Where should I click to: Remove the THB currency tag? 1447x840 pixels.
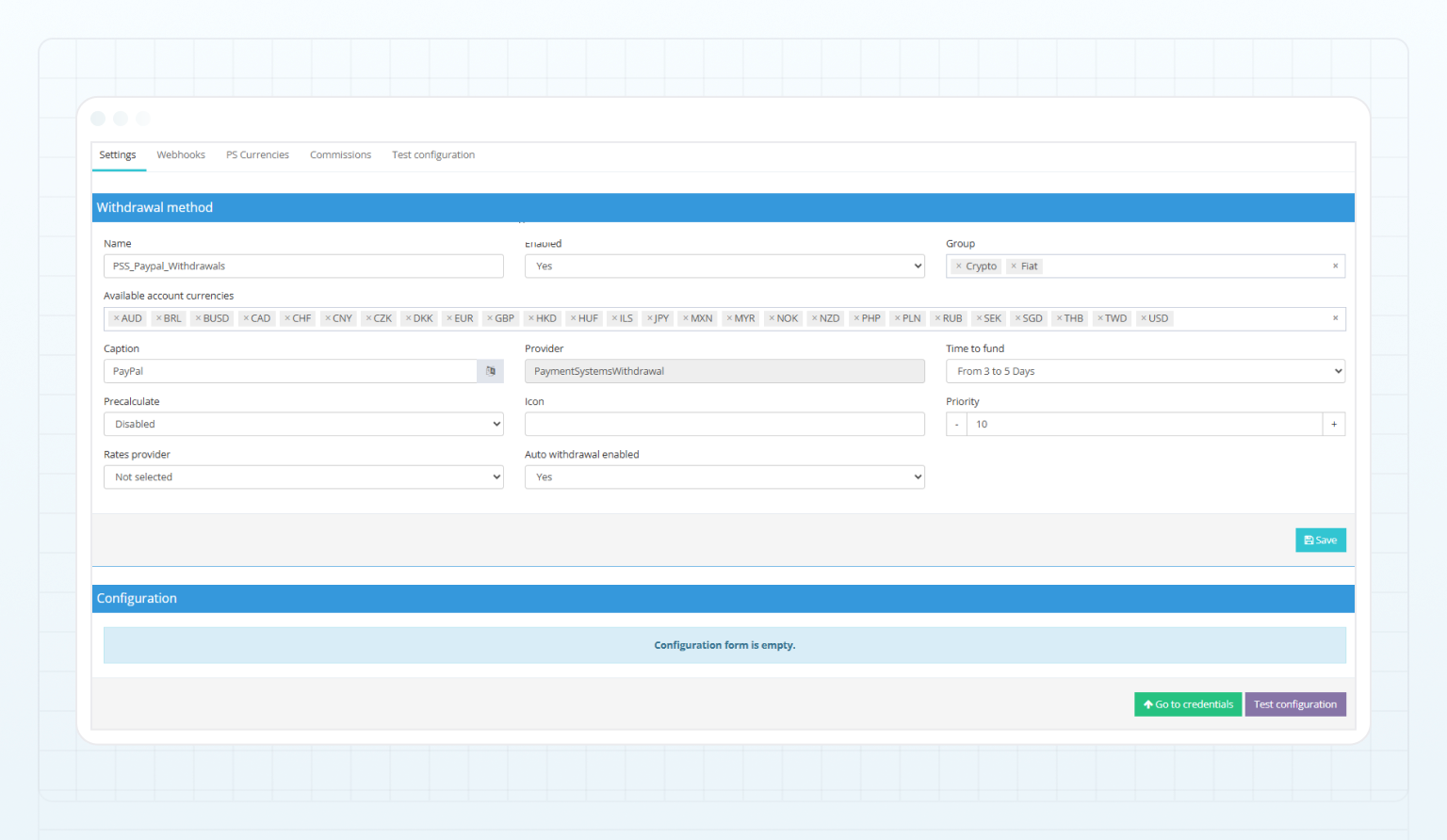1059,318
